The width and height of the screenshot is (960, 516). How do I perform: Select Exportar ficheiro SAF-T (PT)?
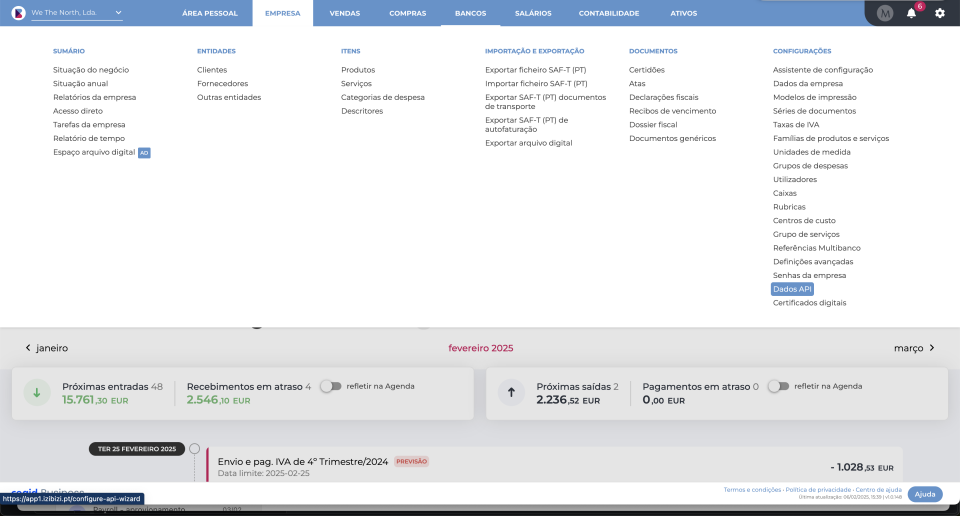(x=535, y=70)
